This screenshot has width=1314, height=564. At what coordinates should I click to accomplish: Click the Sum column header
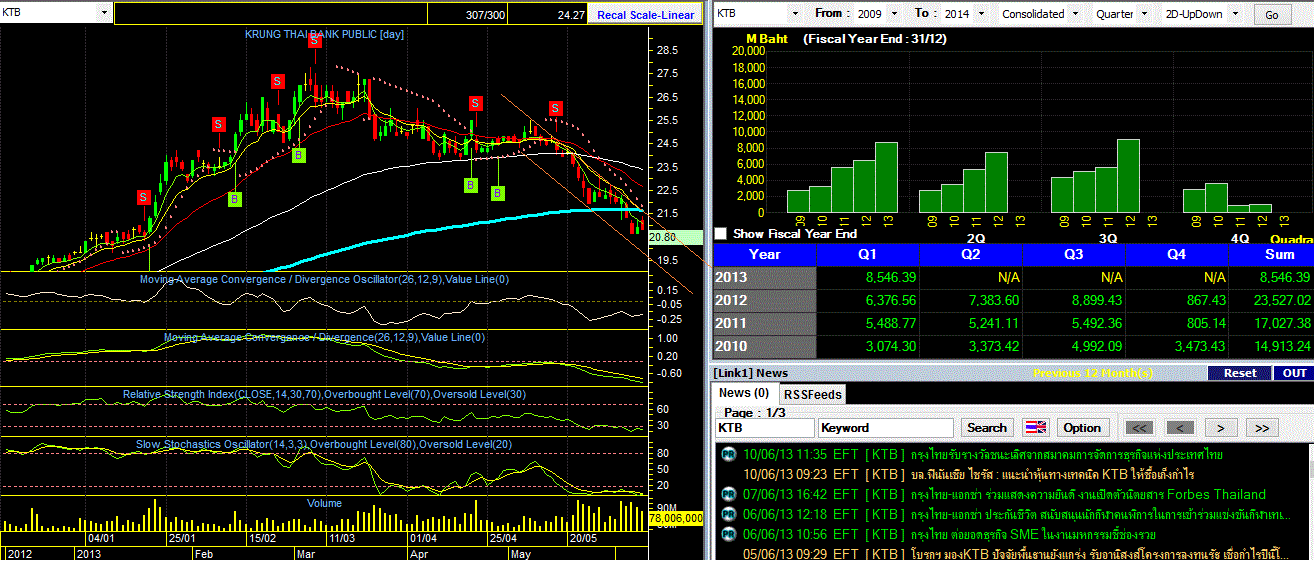pos(1272,254)
